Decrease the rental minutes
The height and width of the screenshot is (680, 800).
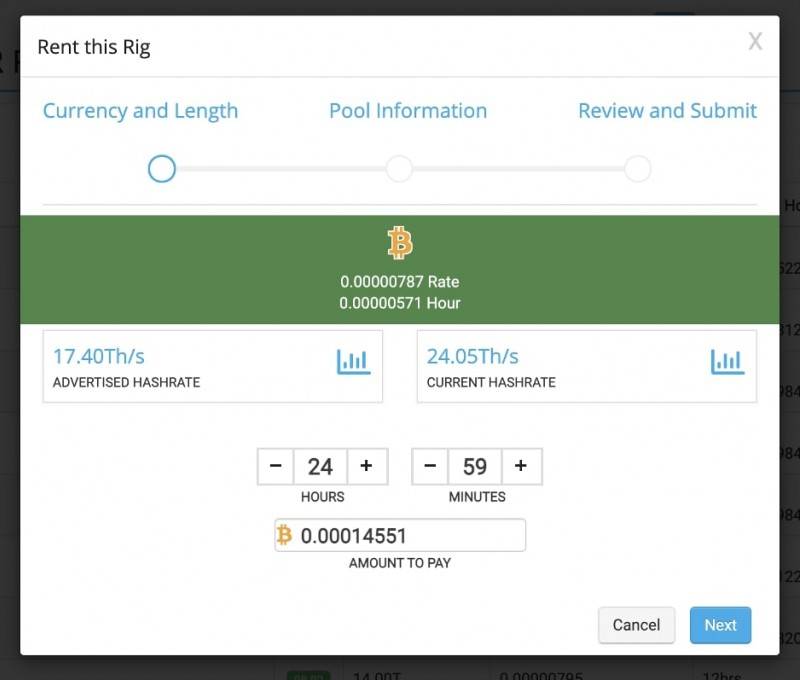430,466
